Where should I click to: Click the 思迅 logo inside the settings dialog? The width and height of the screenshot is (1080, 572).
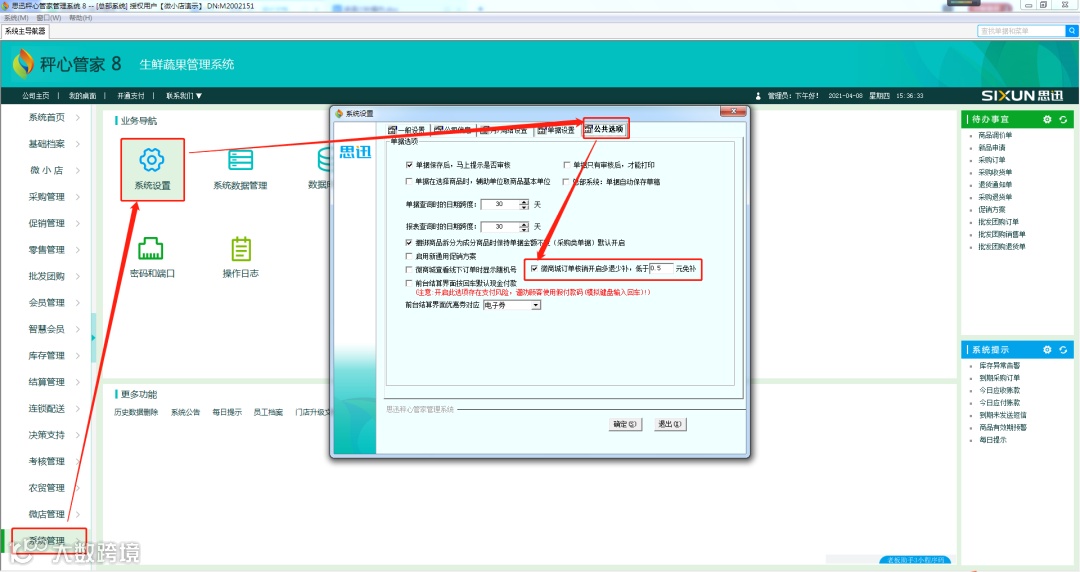pyautogui.click(x=355, y=152)
